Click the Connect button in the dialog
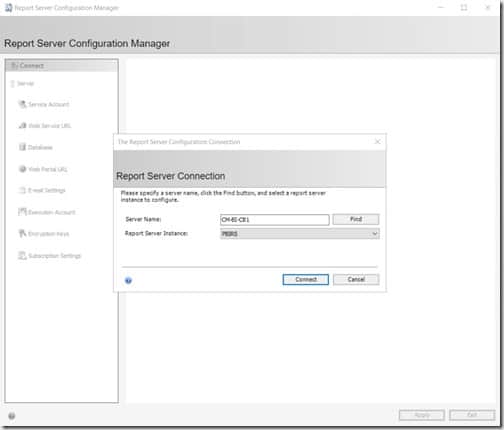The image size is (504, 430). pos(305,279)
